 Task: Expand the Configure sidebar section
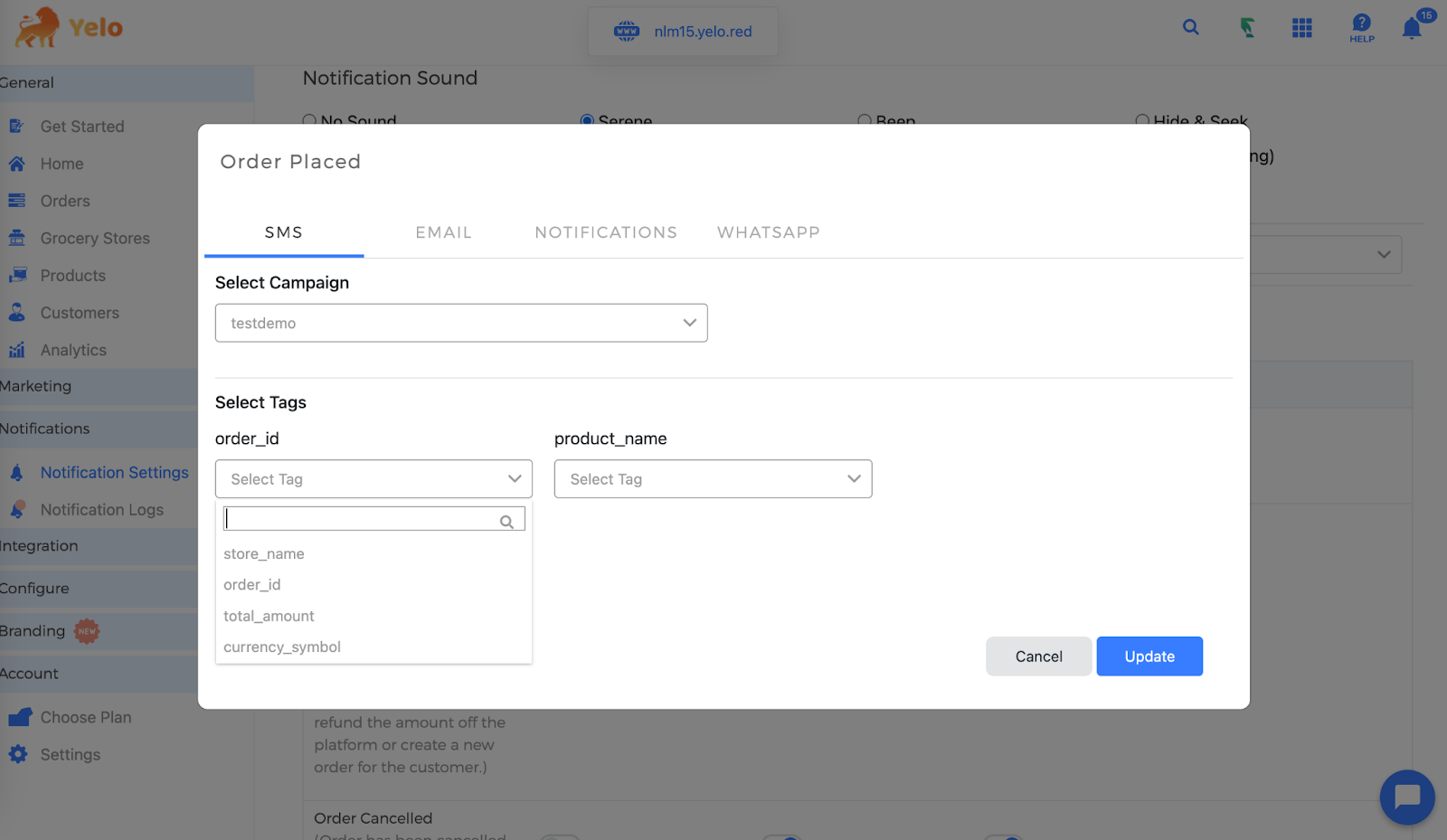coord(99,589)
